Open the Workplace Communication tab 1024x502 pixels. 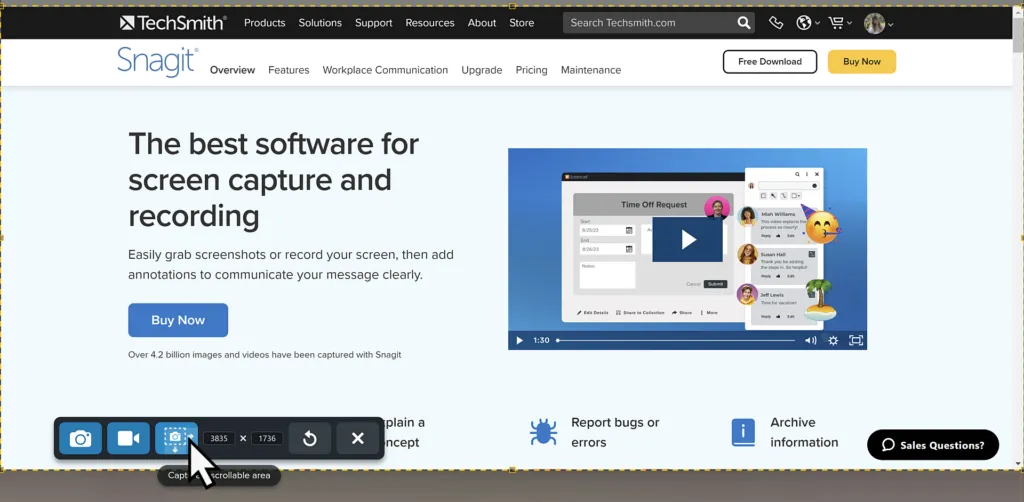coord(385,70)
